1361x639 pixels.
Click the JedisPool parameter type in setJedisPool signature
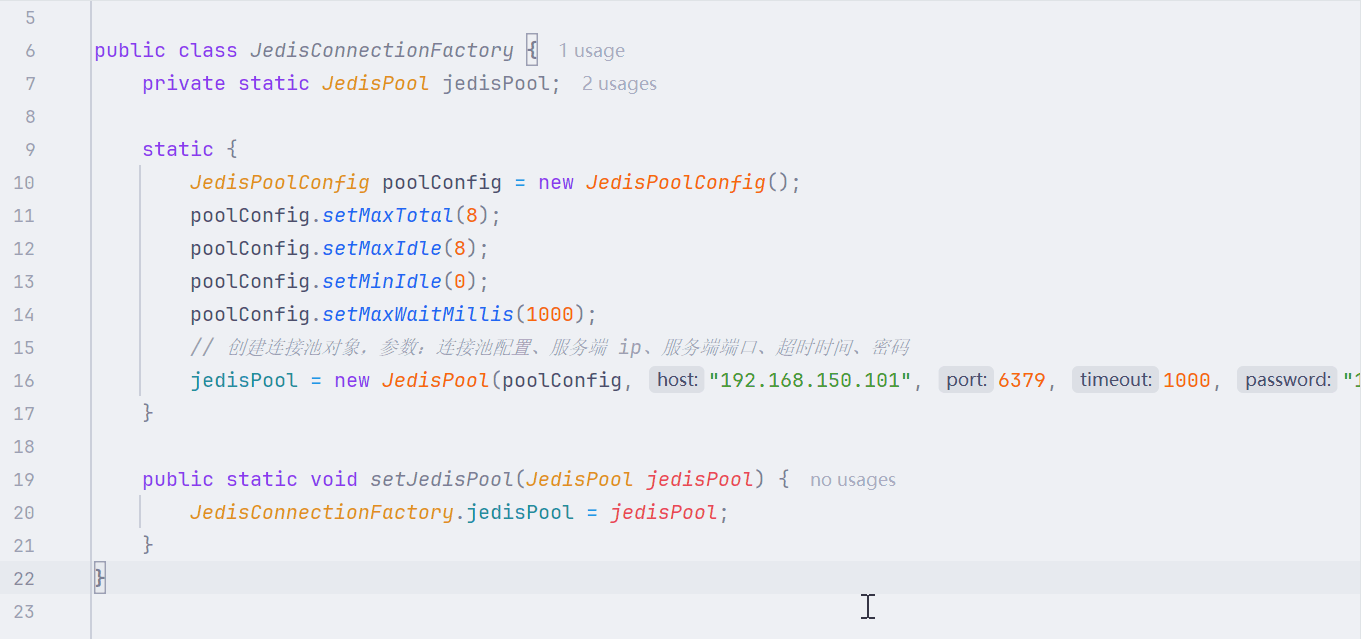pos(580,480)
